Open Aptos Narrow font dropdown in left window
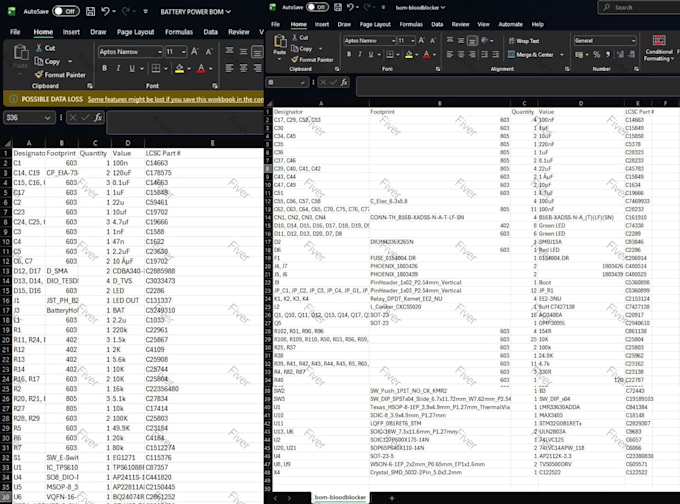 (160, 52)
